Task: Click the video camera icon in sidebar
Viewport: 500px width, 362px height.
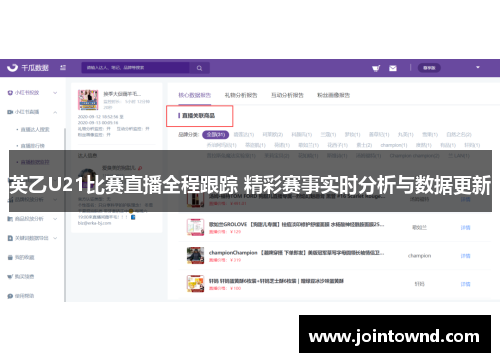Action: 10,112
